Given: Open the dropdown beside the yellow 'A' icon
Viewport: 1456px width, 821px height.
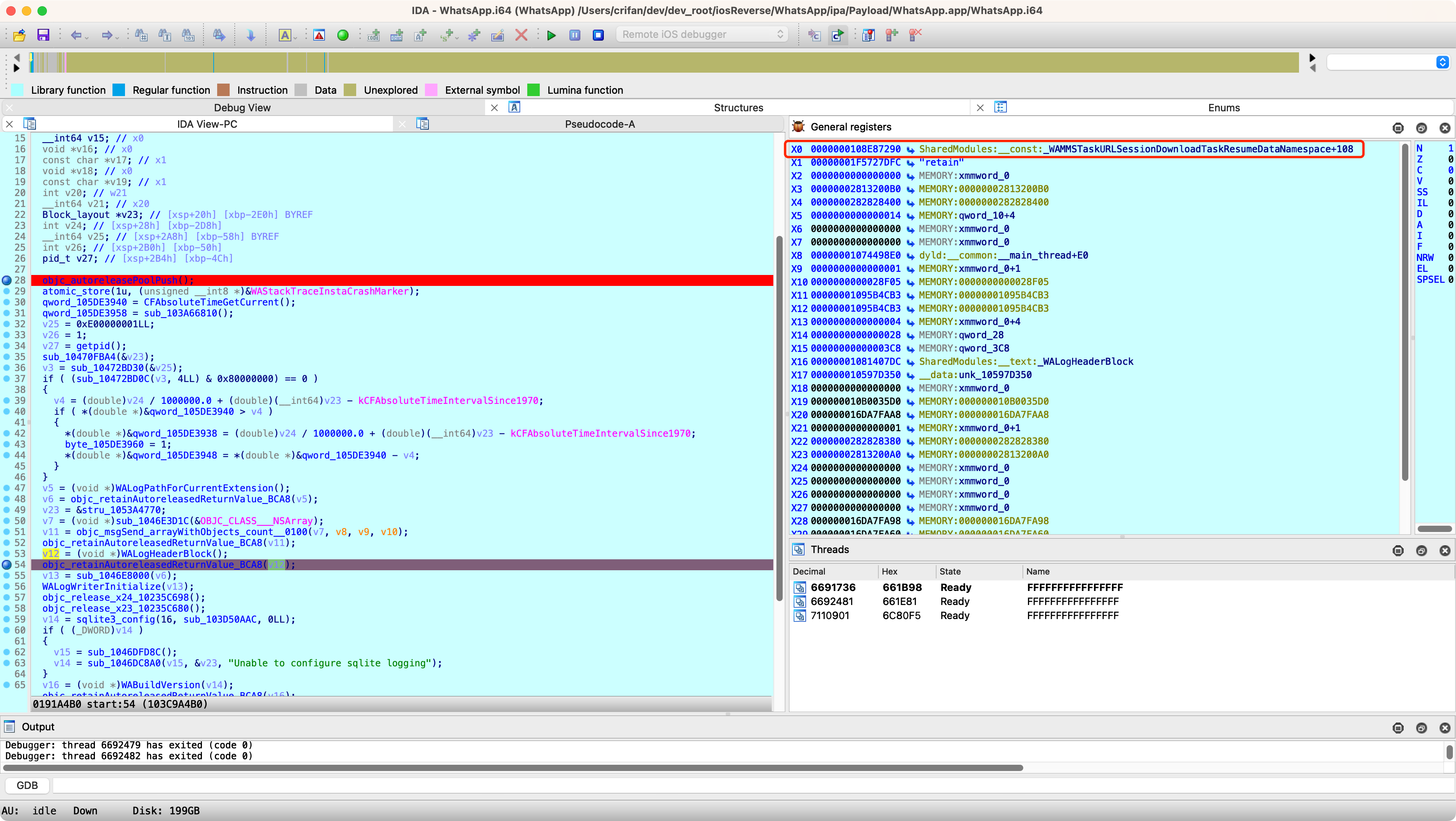Looking at the screenshot, I should [x=296, y=37].
